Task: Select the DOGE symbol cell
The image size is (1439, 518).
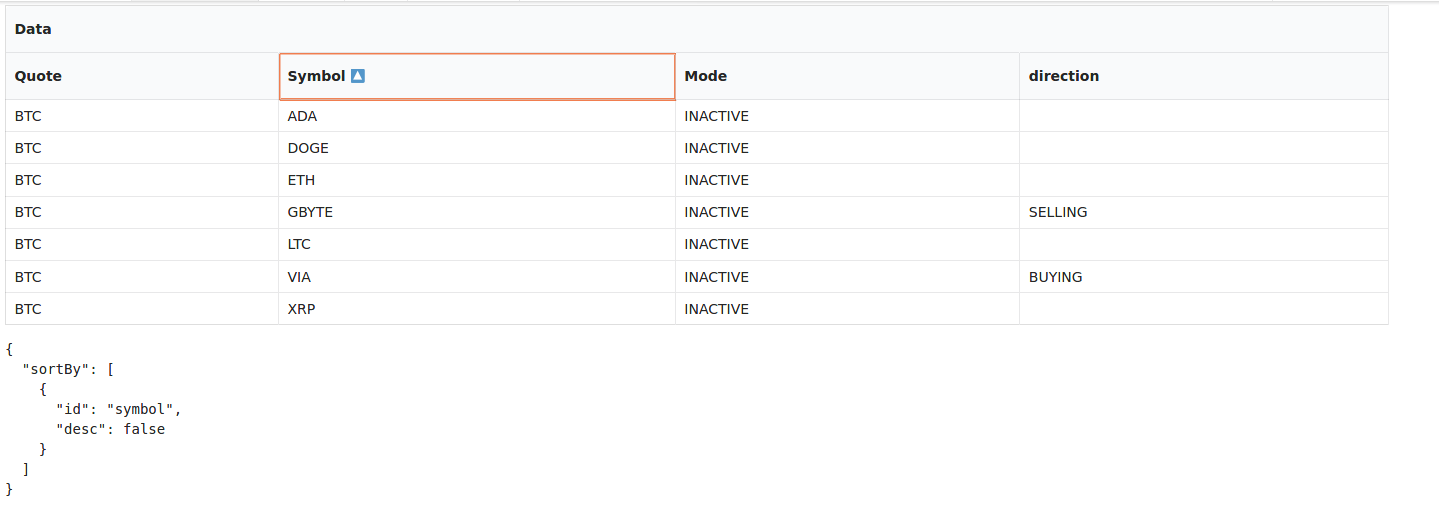Action: [x=477, y=148]
